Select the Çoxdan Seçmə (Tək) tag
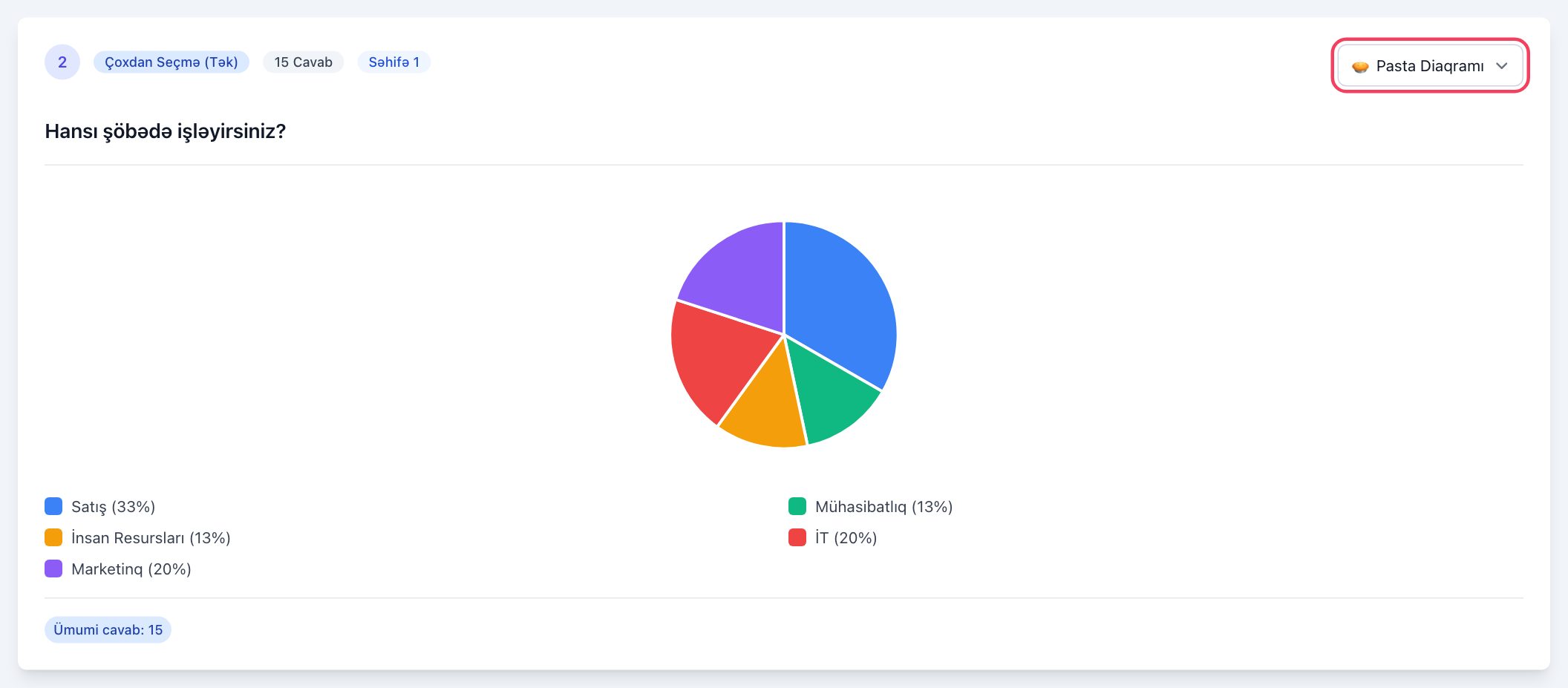 [x=171, y=62]
